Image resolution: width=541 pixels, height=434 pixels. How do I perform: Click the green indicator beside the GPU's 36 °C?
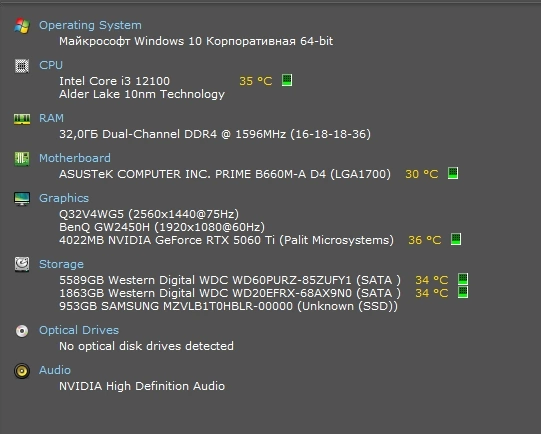click(x=456, y=239)
